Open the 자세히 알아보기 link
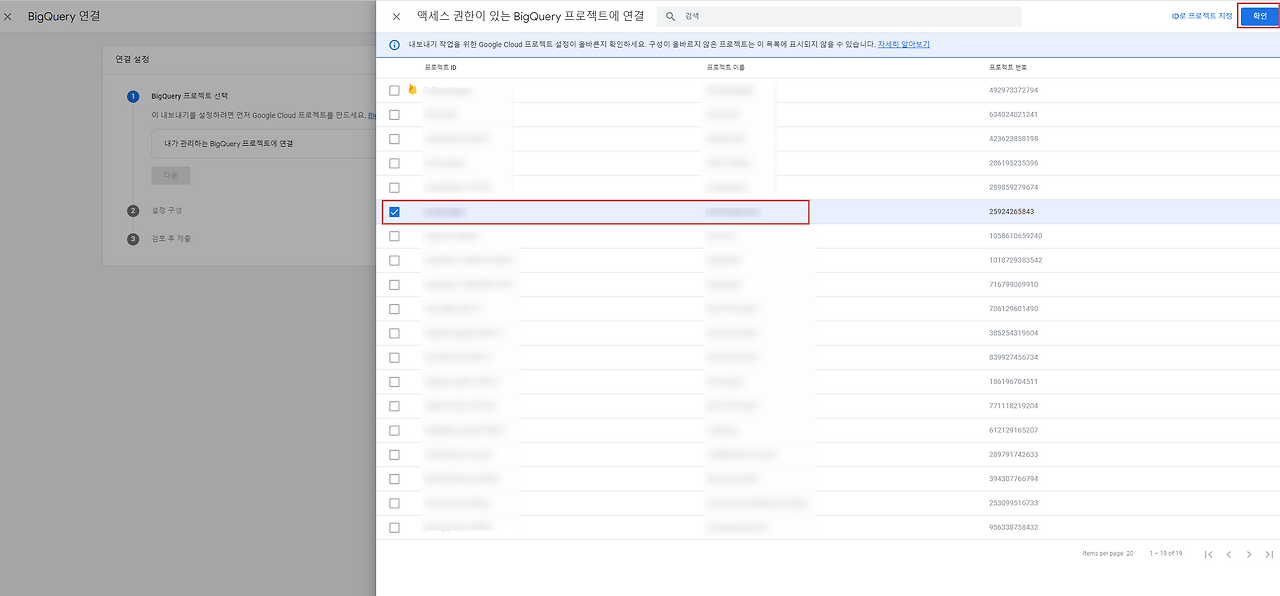Viewport: 1280px width, 596px height. click(904, 45)
